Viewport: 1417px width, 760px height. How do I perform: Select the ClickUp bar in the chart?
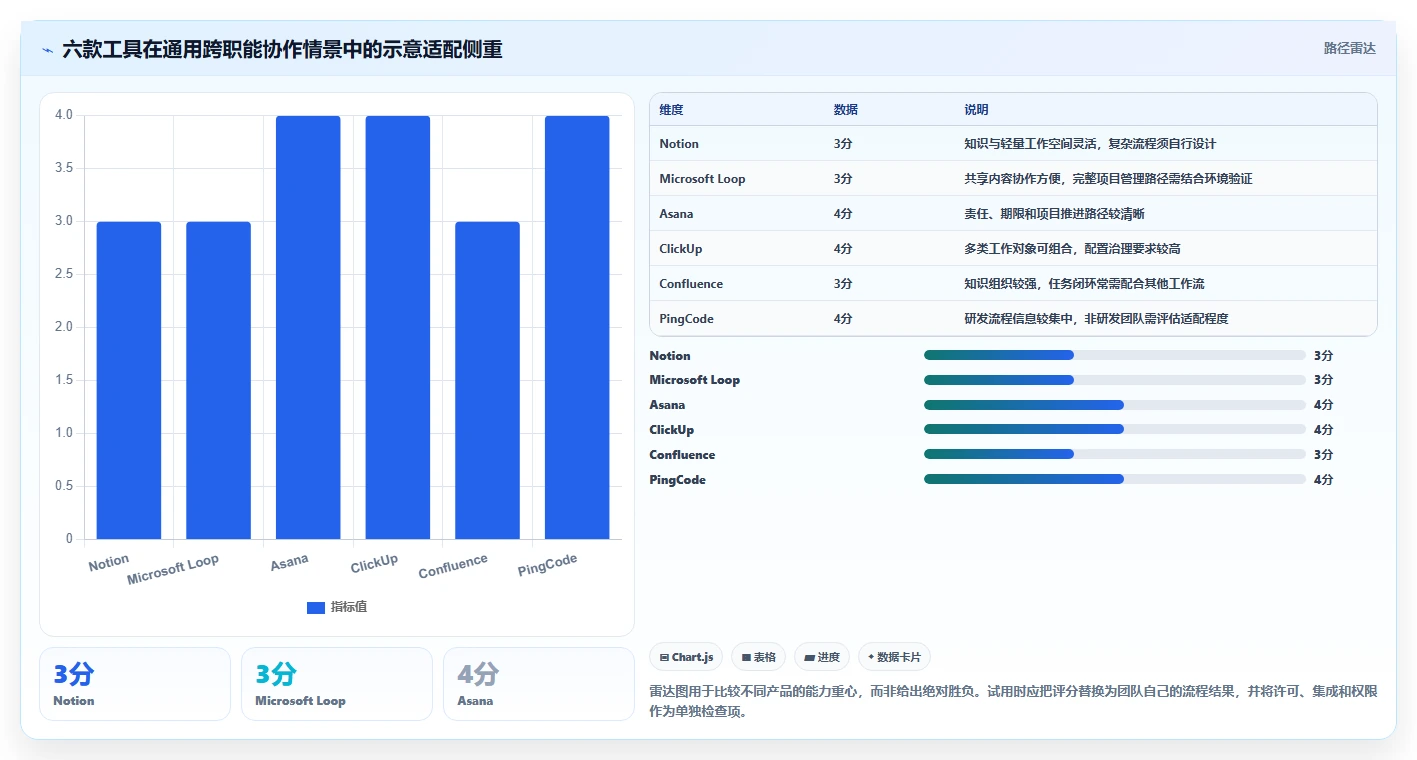(x=398, y=327)
